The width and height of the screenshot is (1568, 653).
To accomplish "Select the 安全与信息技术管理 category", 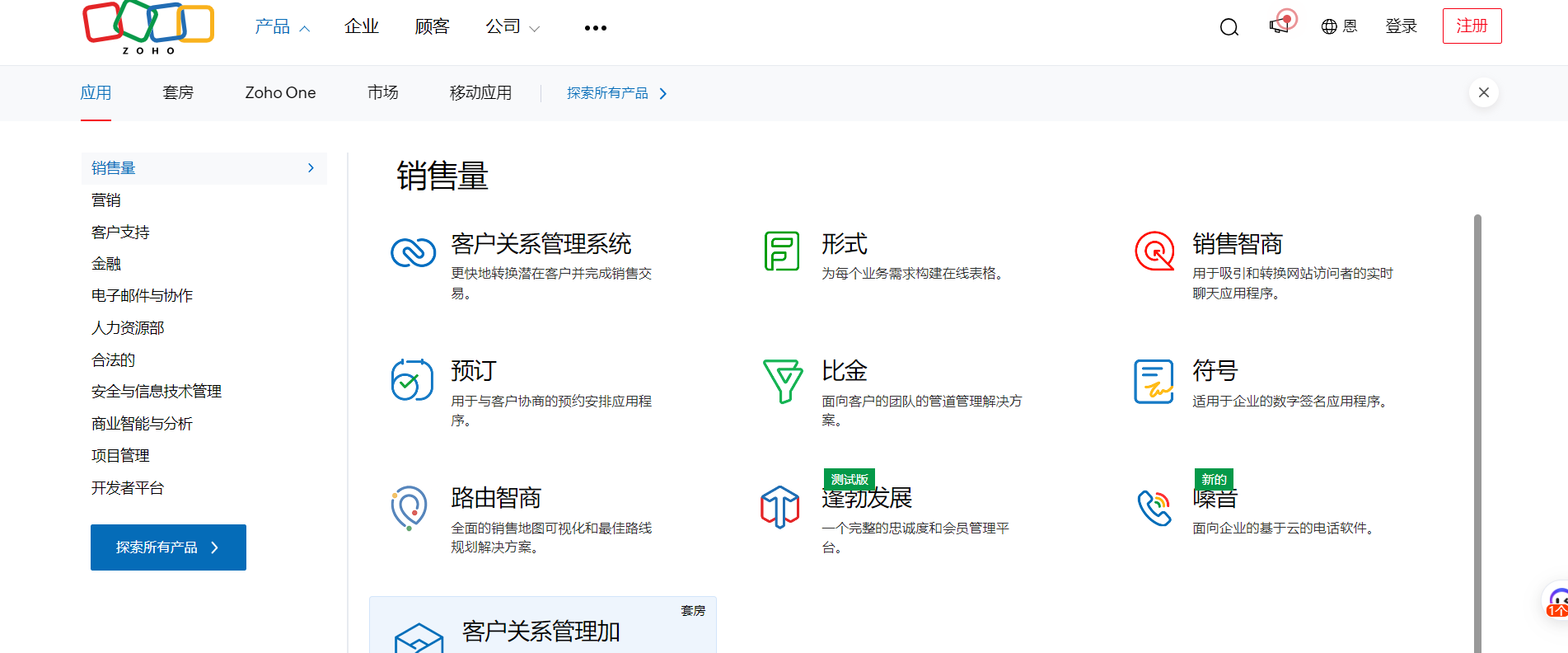I will tap(157, 392).
